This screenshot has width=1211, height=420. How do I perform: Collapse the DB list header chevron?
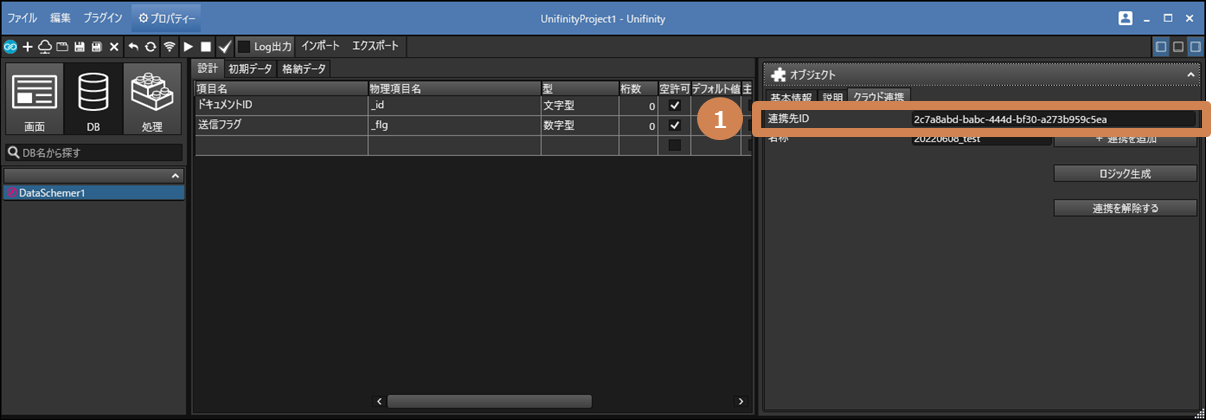click(x=176, y=176)
